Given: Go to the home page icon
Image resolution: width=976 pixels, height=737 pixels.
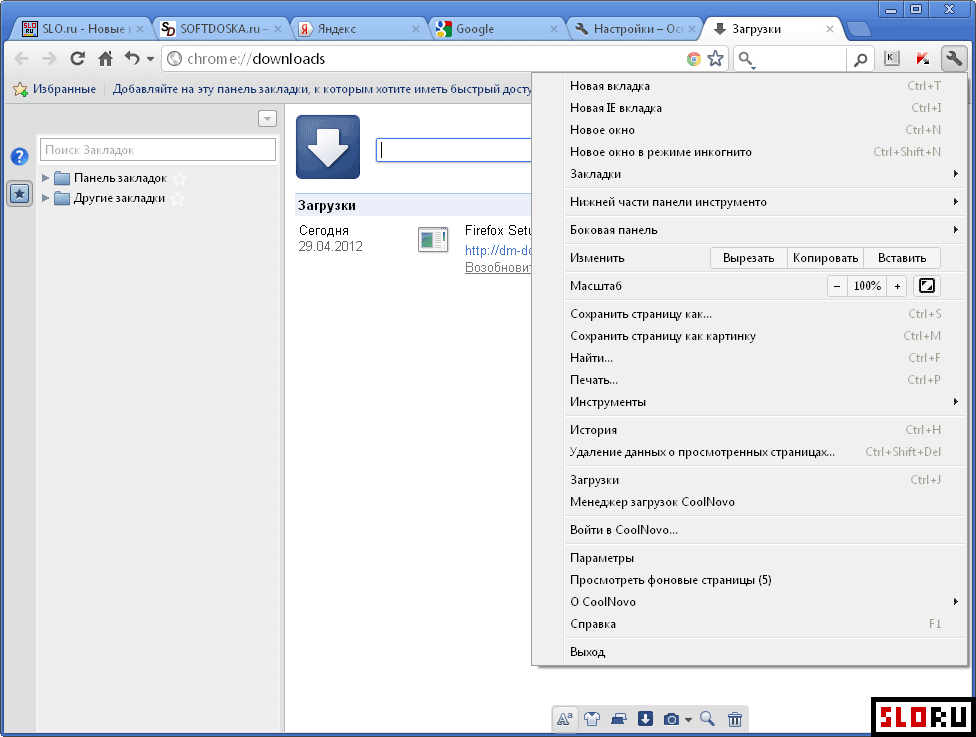Looking at the screenshot, I should point(106,59).
